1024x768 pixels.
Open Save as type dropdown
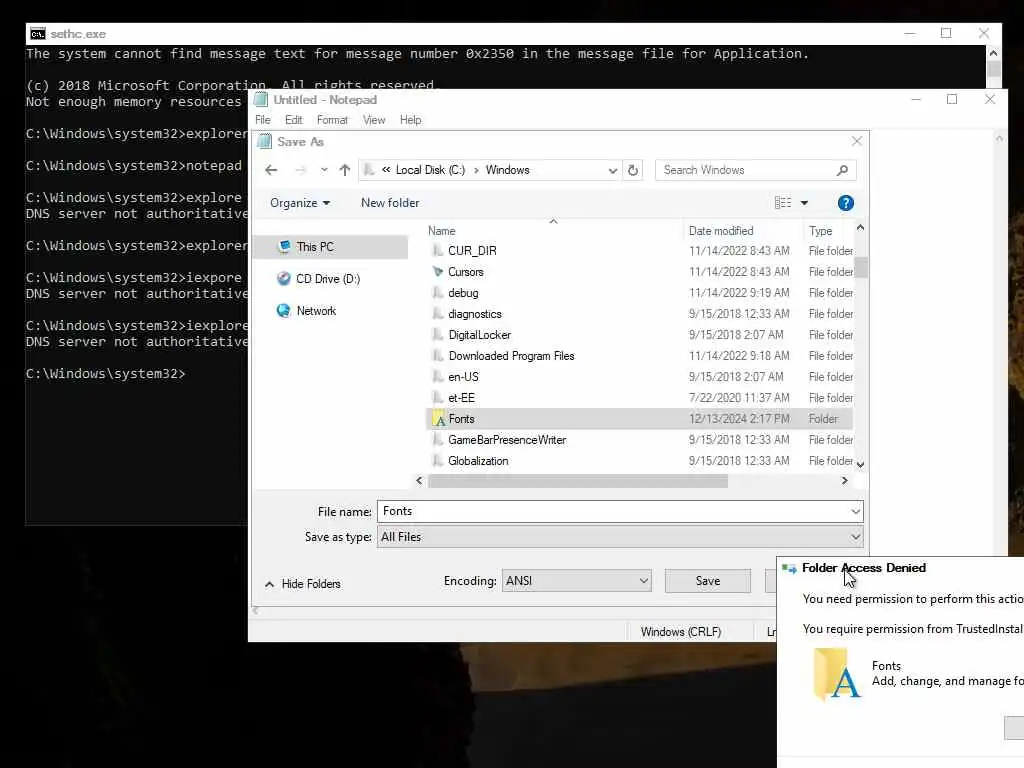[620, 537]
